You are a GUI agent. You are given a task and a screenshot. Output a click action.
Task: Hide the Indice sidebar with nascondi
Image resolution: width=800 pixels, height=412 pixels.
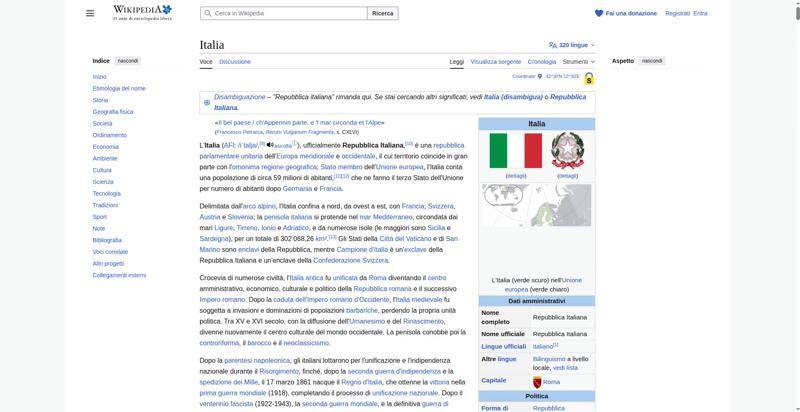pos(128,61)
